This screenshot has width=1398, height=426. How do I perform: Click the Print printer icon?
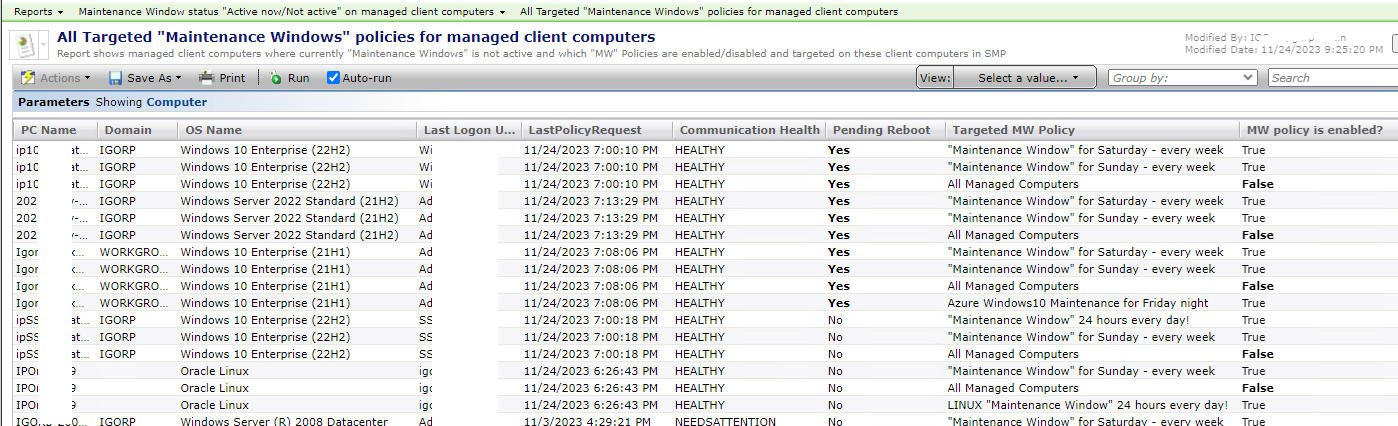pyautogui.click(x=206, y=78)
